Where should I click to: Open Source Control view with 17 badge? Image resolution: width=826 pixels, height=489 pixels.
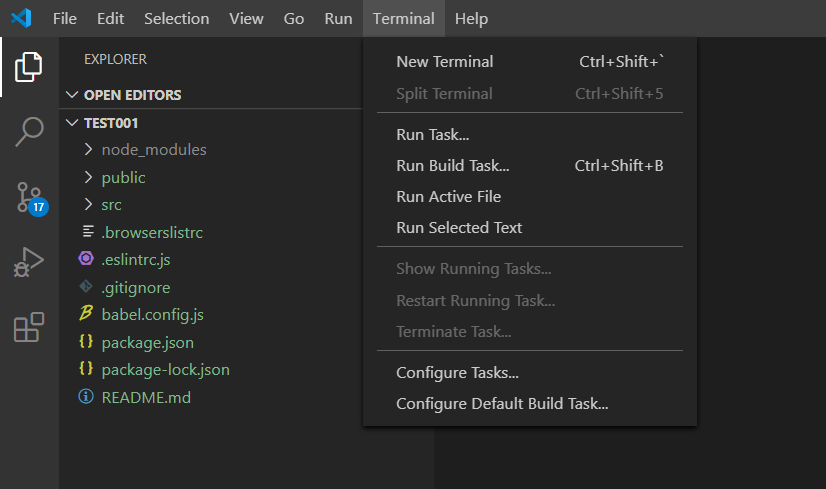click(x=29, y=198)
